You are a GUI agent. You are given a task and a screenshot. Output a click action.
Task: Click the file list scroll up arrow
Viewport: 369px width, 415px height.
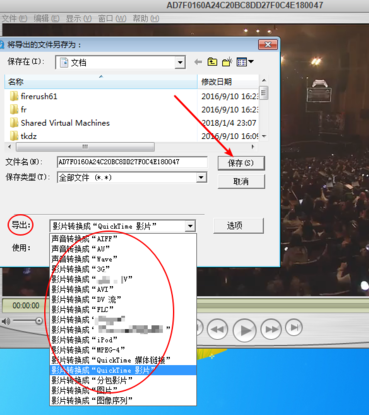pyautogui.click(x=264, y=80)
